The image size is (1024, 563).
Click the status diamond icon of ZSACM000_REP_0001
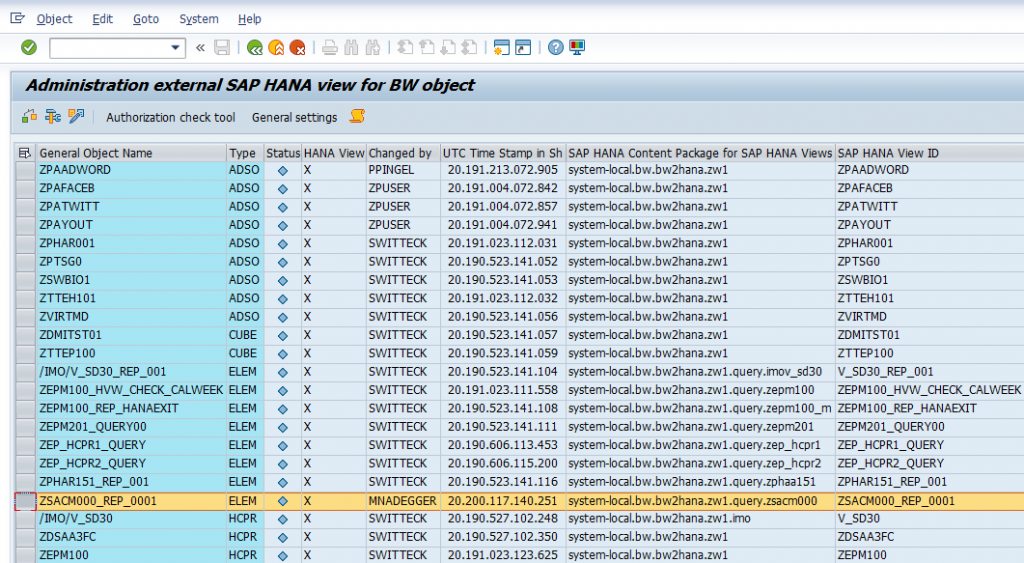point(283,502)
